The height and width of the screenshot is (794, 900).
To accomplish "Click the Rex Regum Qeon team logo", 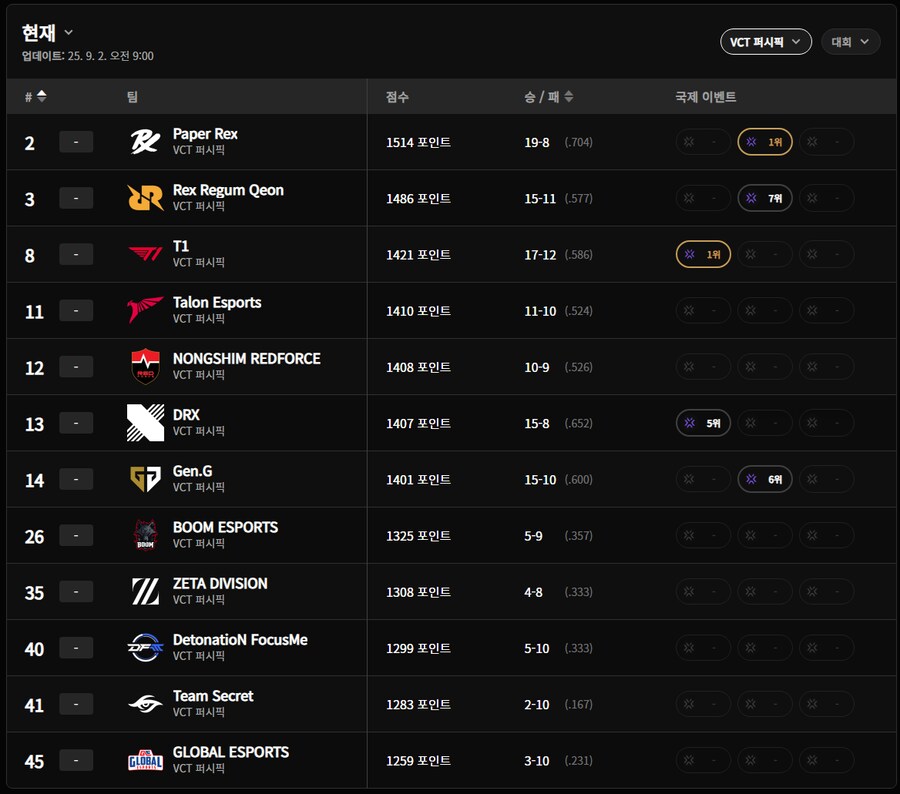I will click(x=145, y=198).
